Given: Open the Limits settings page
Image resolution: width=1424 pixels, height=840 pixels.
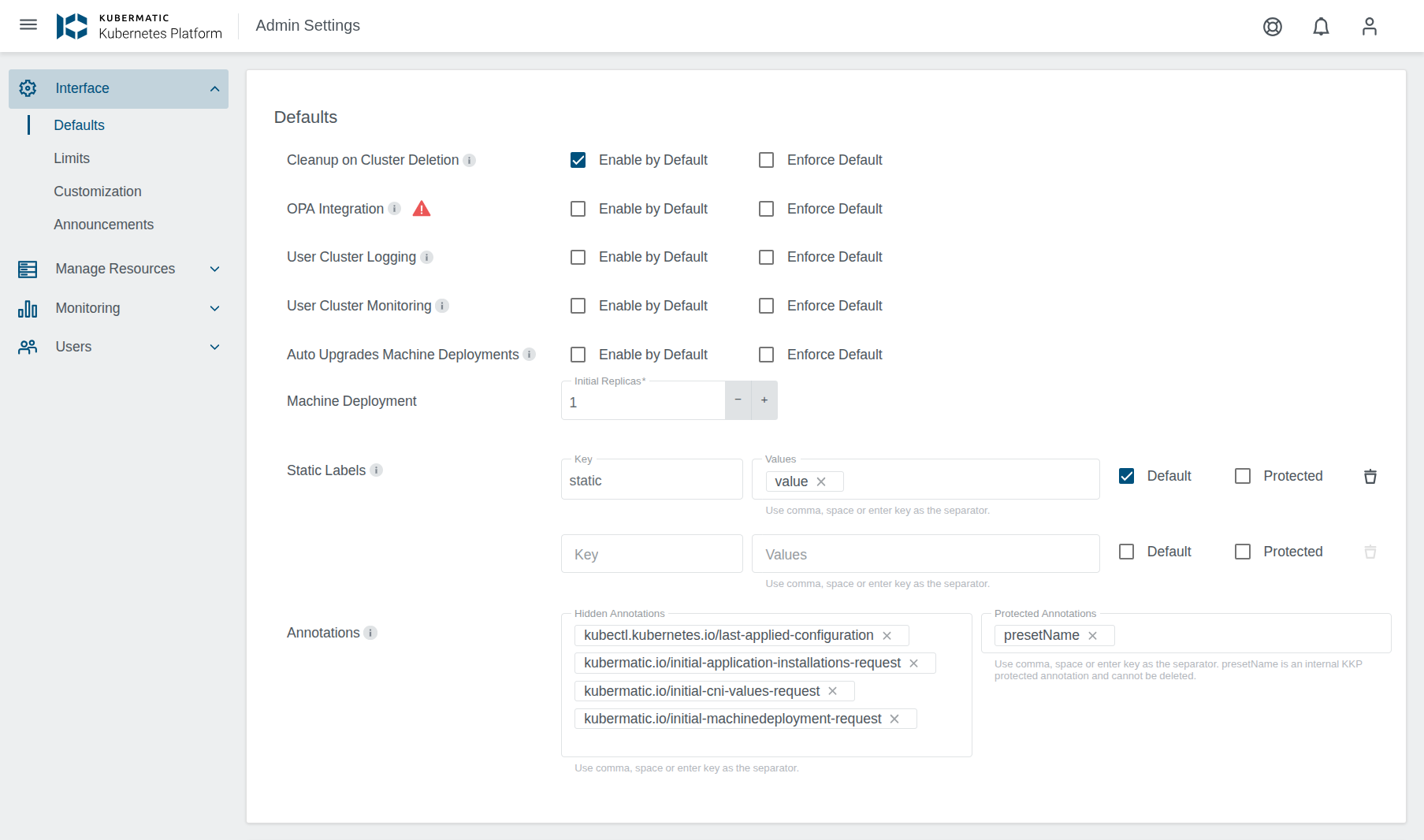Looking at the screenshot, I should (72, 158).
